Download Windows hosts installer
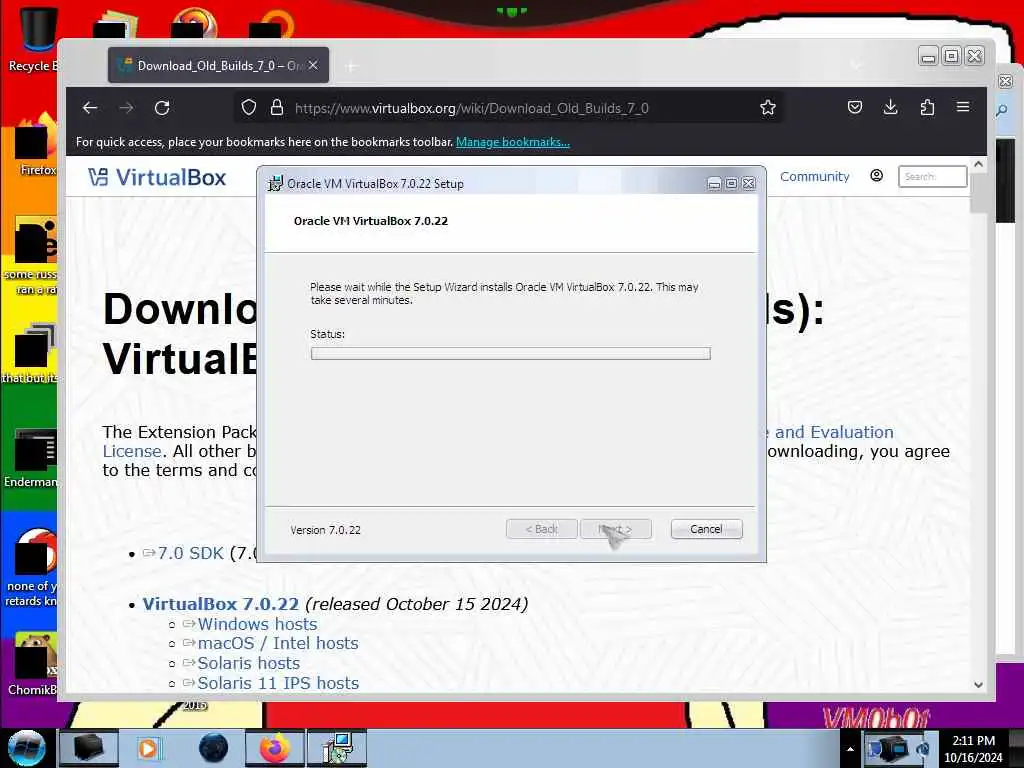 (x=257, y=624)
